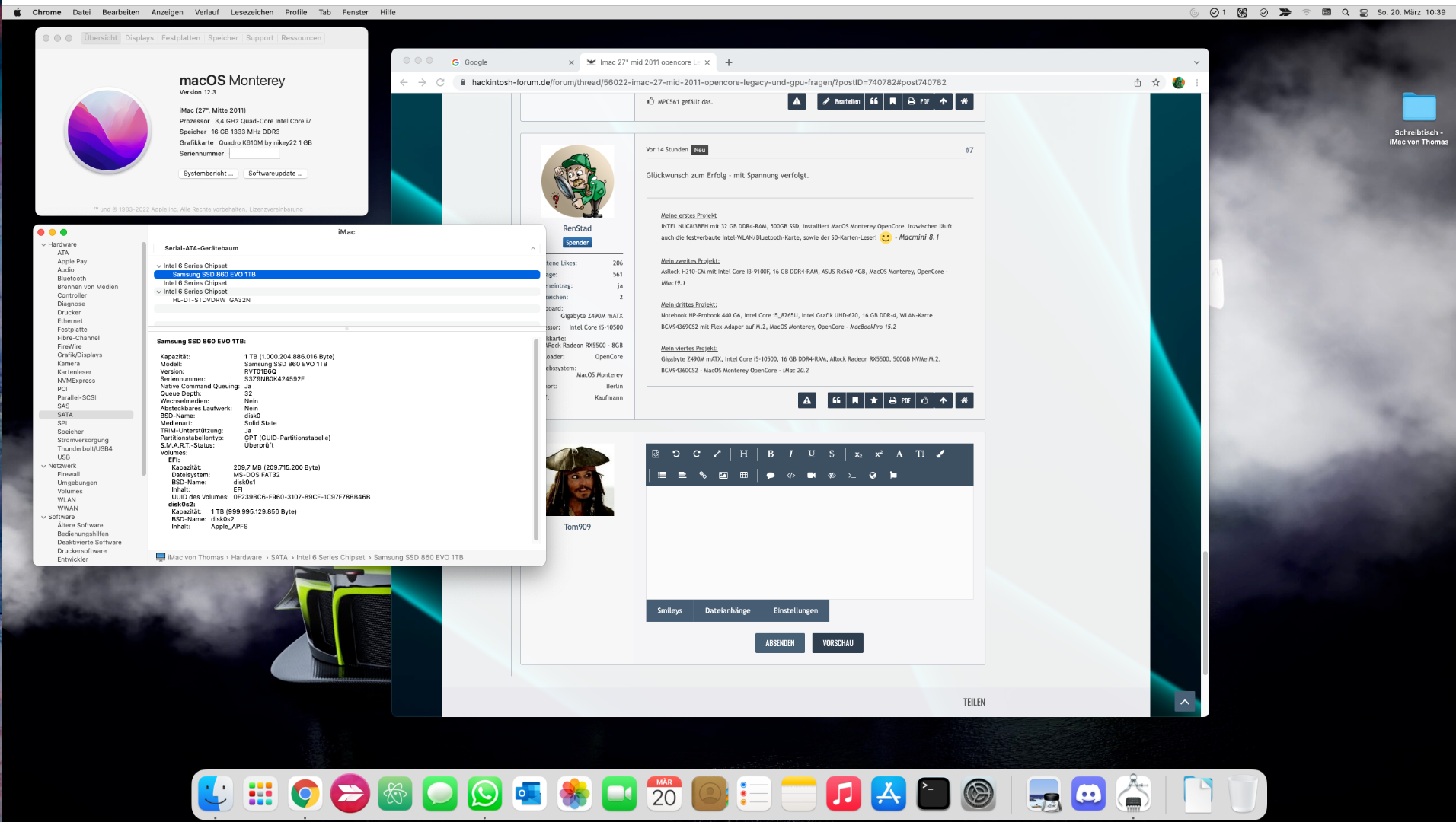
Task: Collapse the Hardware tree section
Action: click(43, 245)
